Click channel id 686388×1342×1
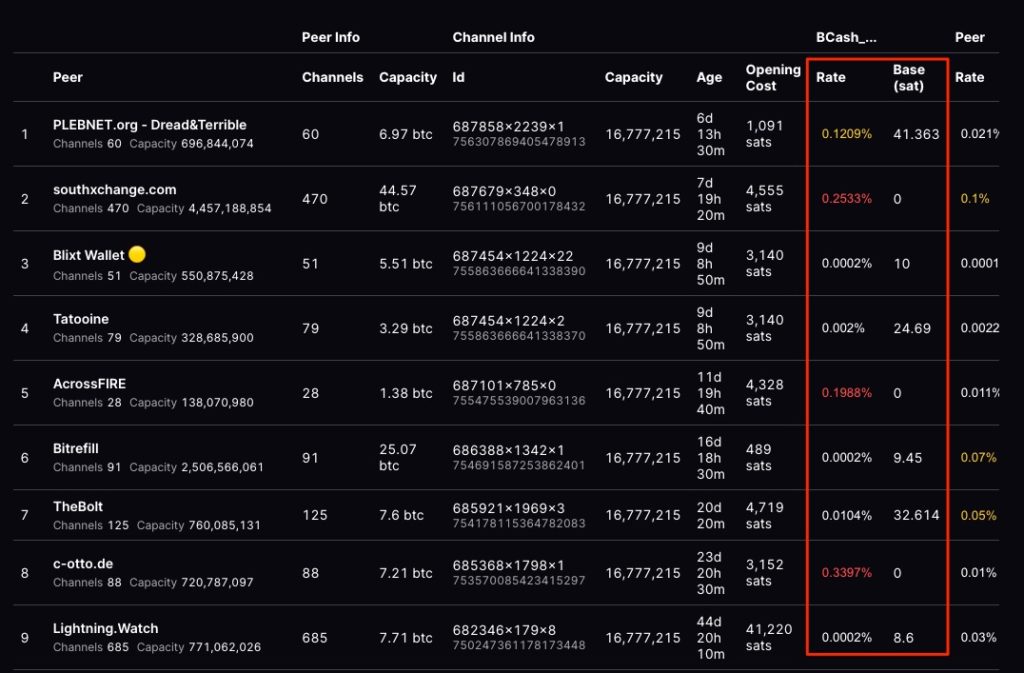Viewport: 1024px width, 673px height. point(508,450)
